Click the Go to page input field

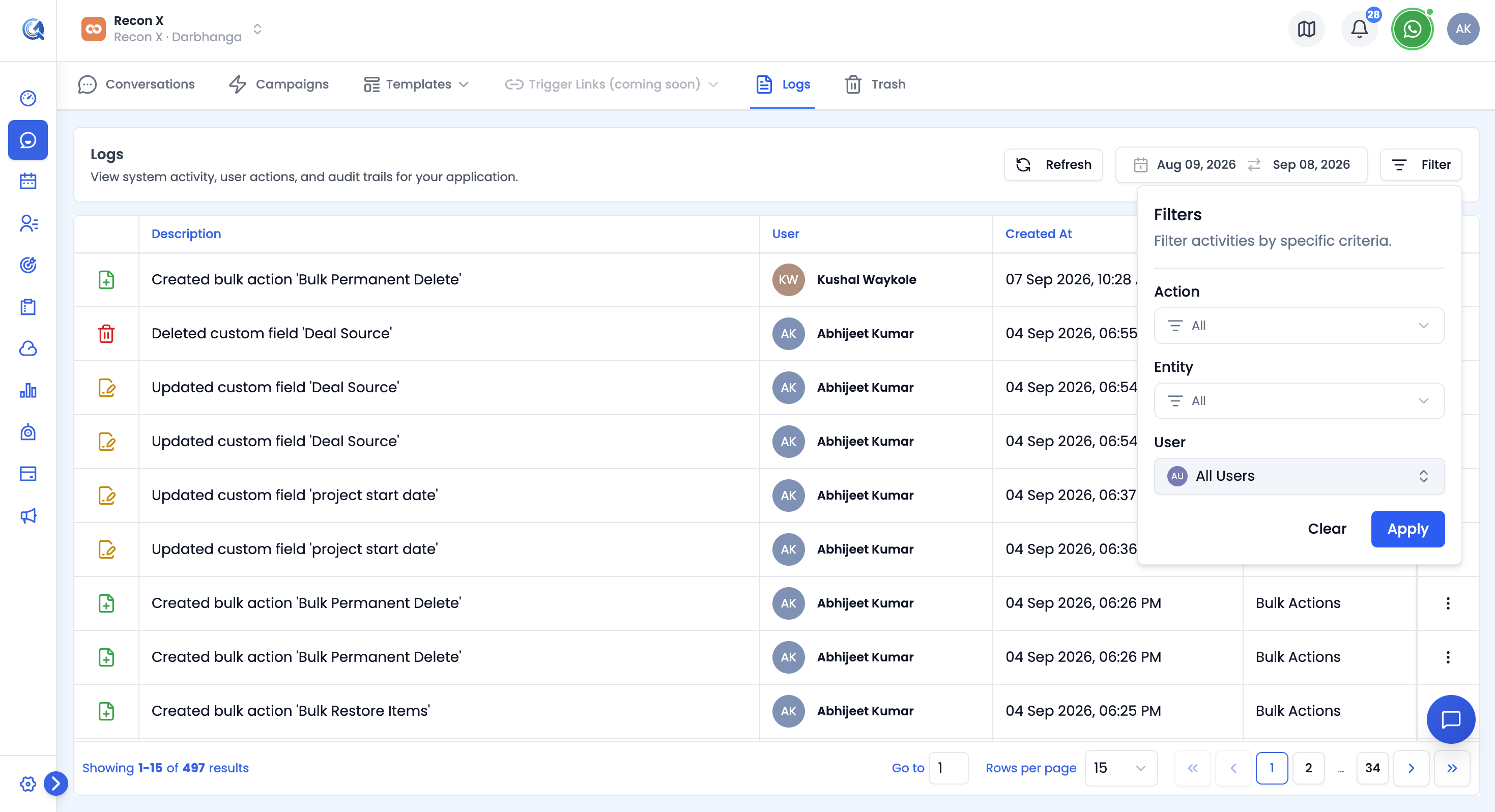948,768
